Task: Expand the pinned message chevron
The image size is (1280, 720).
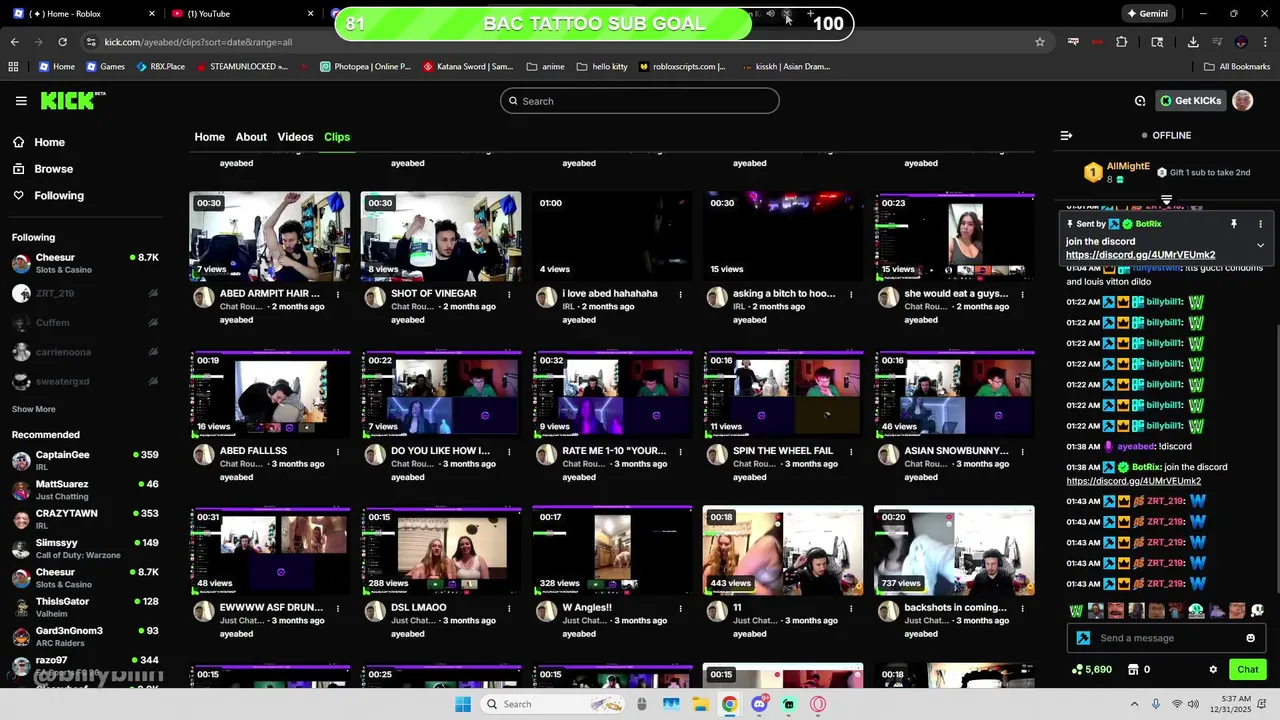Action: [x=1260, y=246]
